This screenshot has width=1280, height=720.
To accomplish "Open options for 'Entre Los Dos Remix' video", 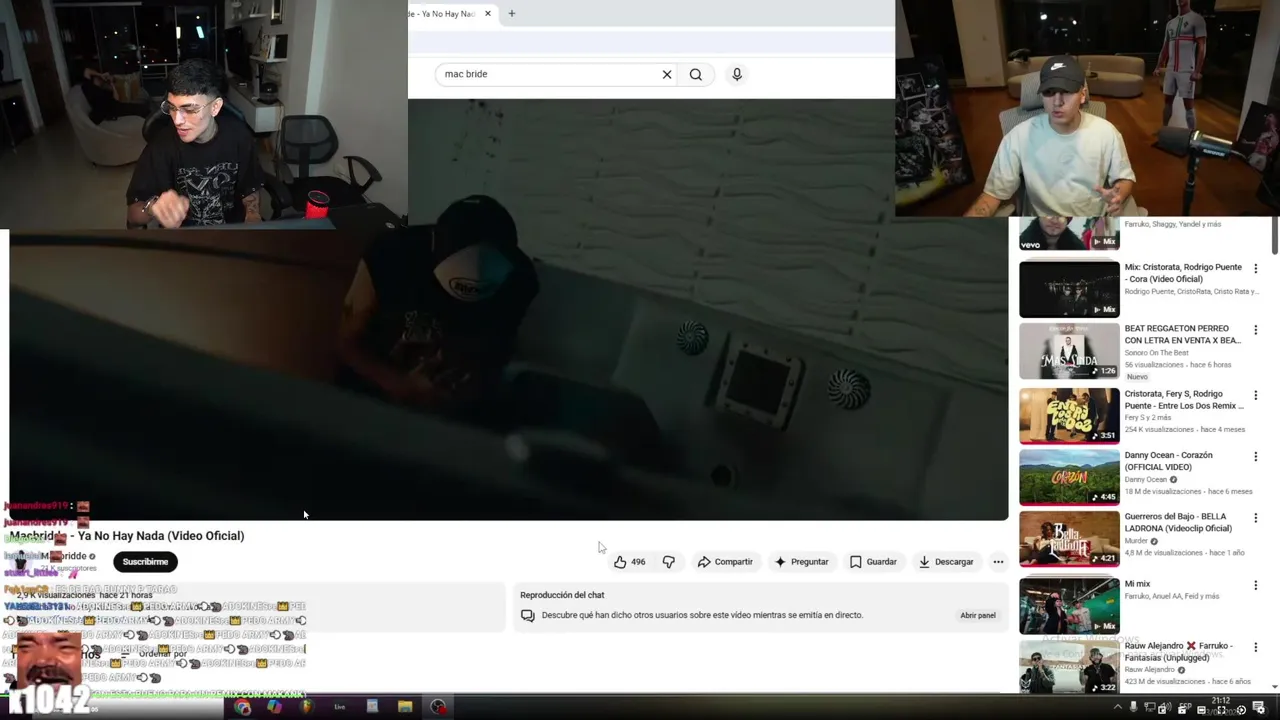I will coord(1256,395).
